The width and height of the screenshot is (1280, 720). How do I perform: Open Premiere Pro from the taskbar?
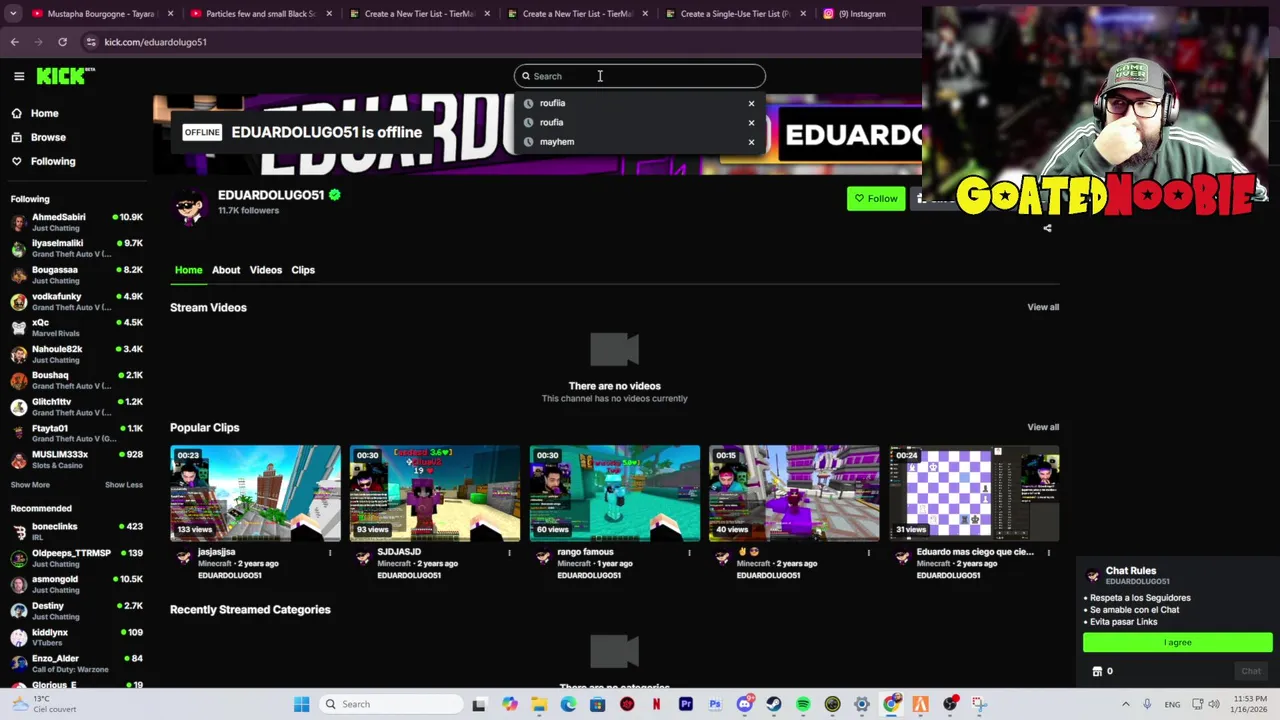(x=686, y=704)
